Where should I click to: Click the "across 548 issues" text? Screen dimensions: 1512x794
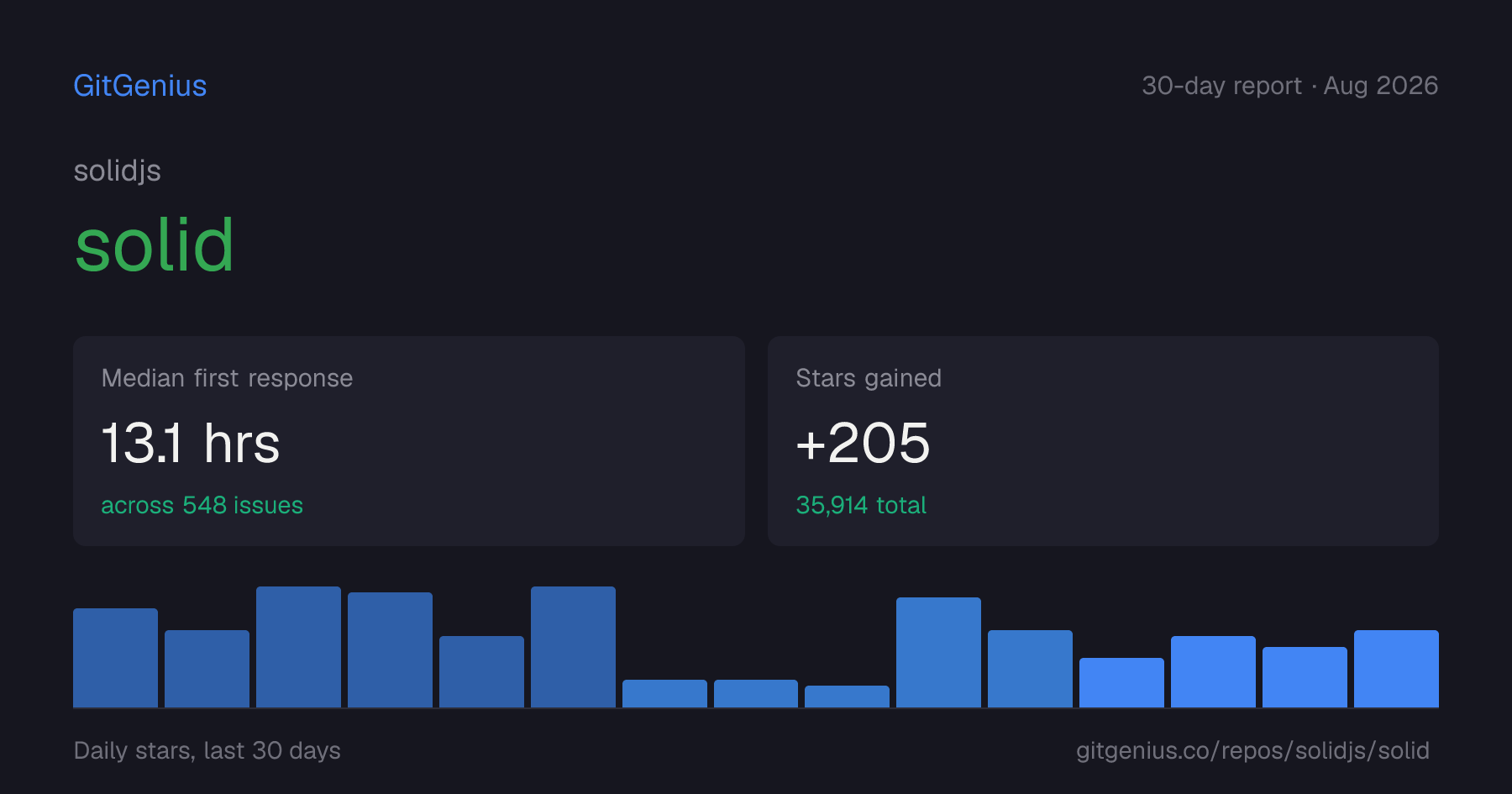click(x=202, y=505)
